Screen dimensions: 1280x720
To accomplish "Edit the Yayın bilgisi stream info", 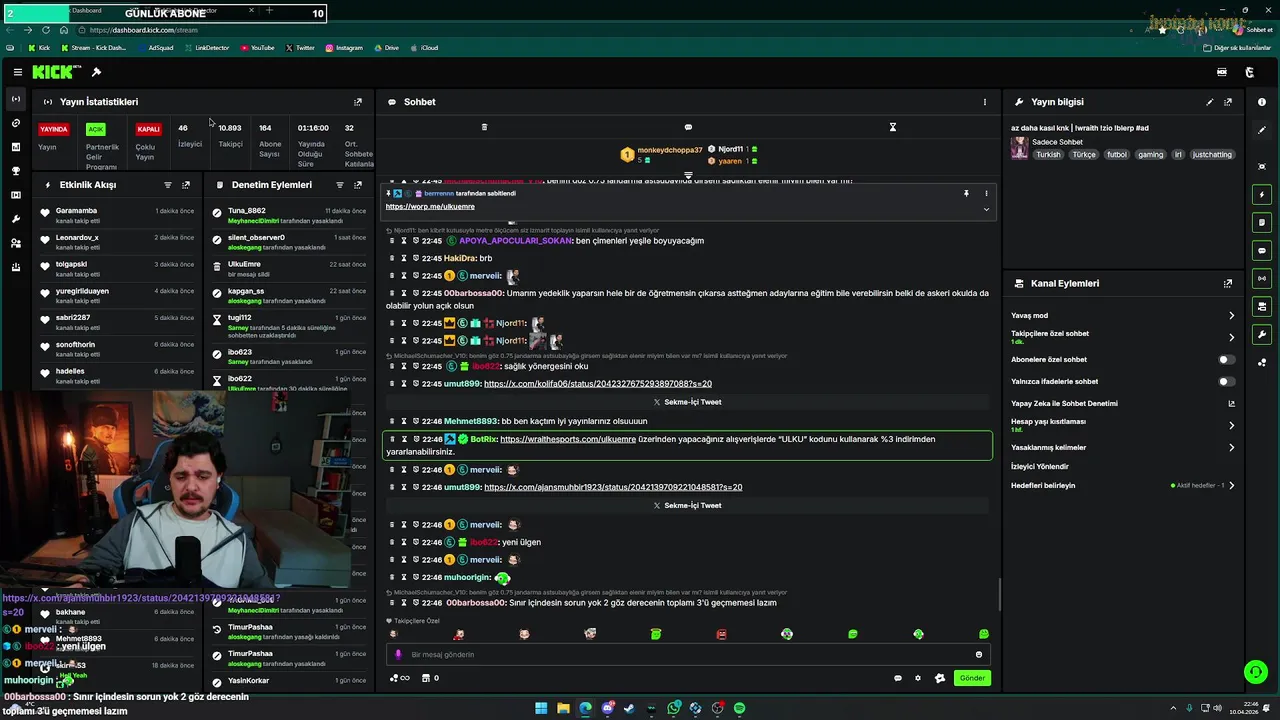I will coord(1210,102).
